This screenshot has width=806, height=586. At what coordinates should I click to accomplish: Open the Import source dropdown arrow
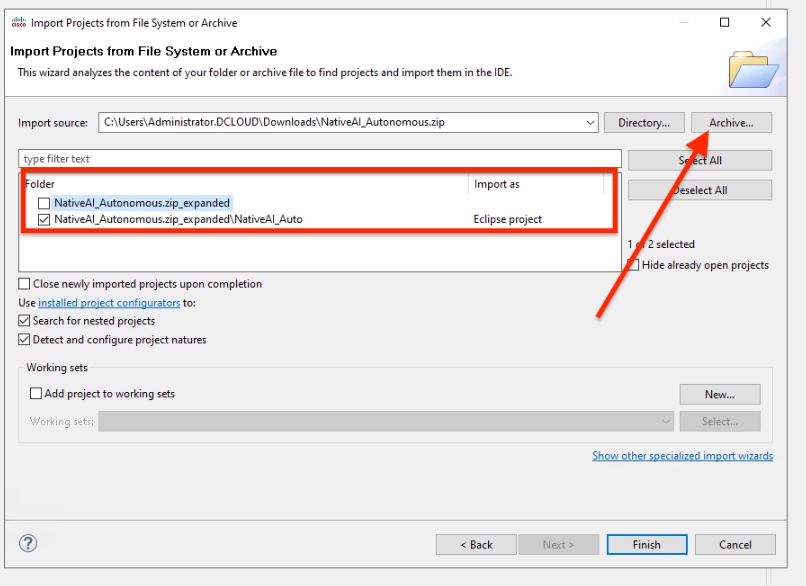click(x=590, y=123)
